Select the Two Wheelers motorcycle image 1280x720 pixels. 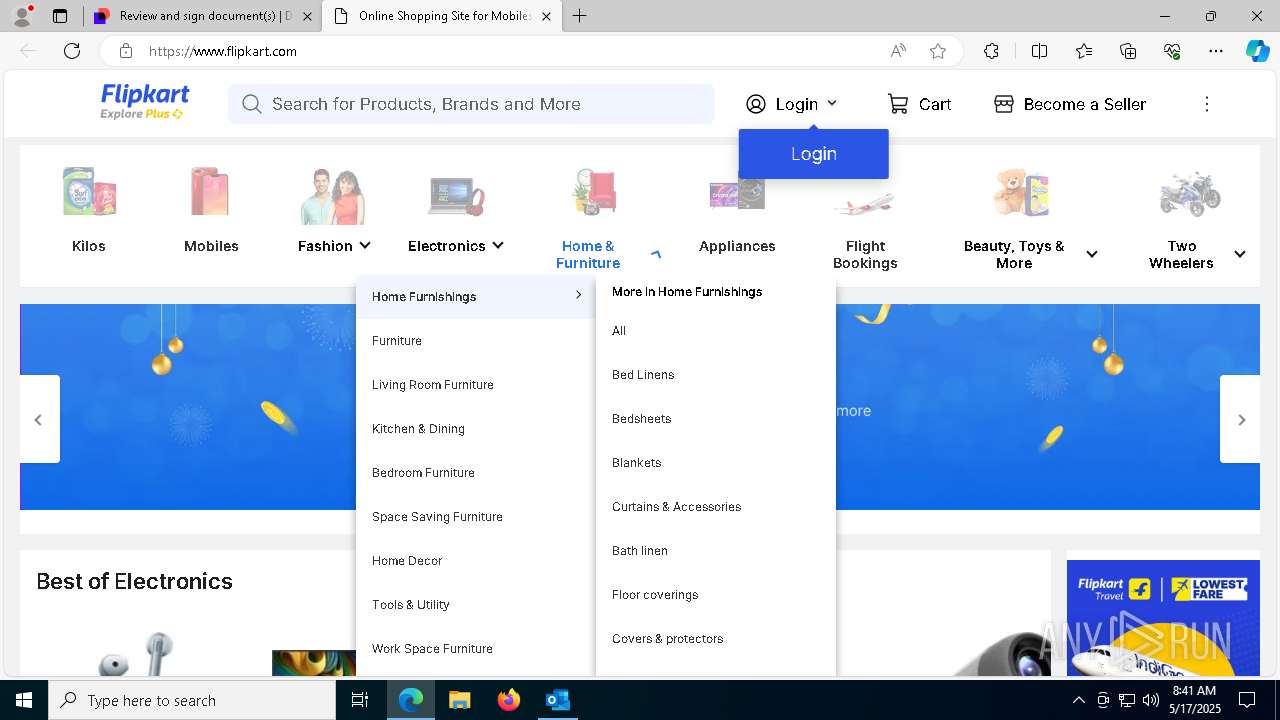(x=1189, y=194)
